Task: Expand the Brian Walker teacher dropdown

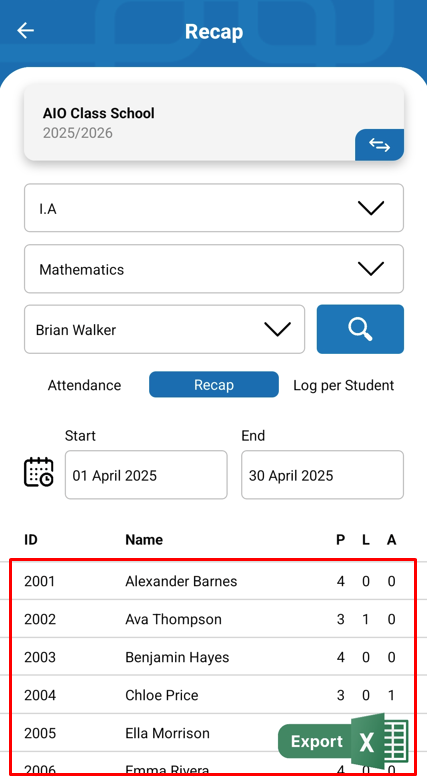Action: pyautogui.click(x=164, y=330)
